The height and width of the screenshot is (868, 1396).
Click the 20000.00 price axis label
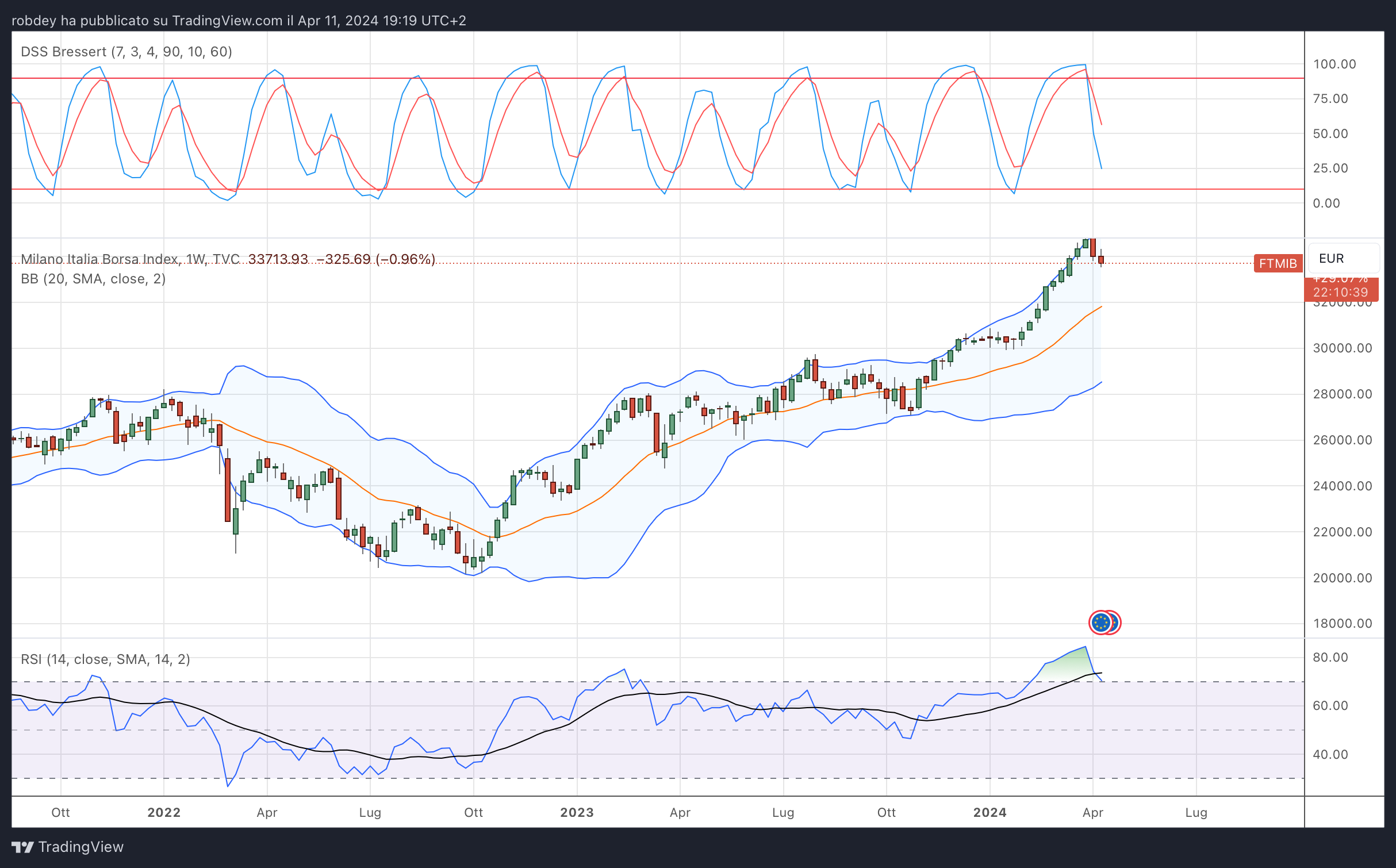[1343, 578]
